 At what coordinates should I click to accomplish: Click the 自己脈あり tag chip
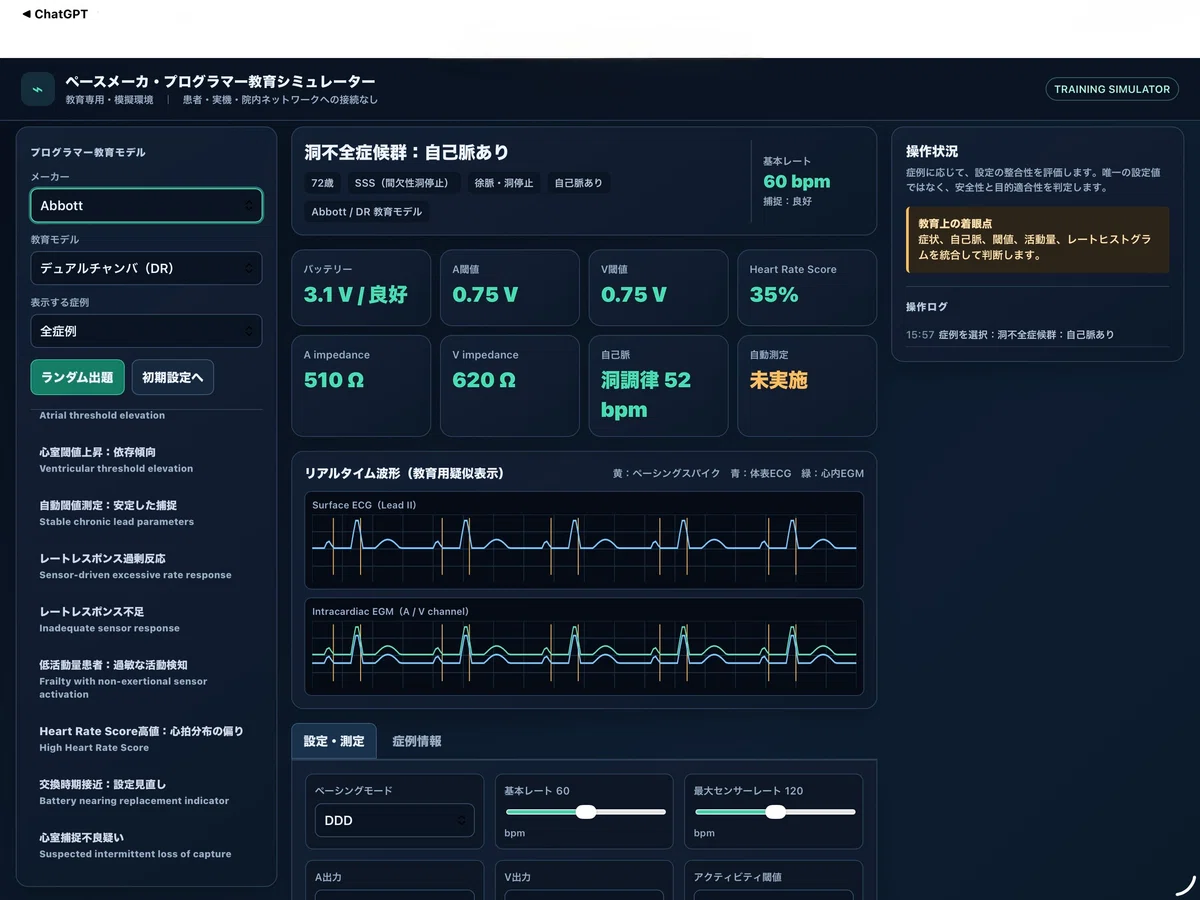pyautogui.click(x=579, y=183)
